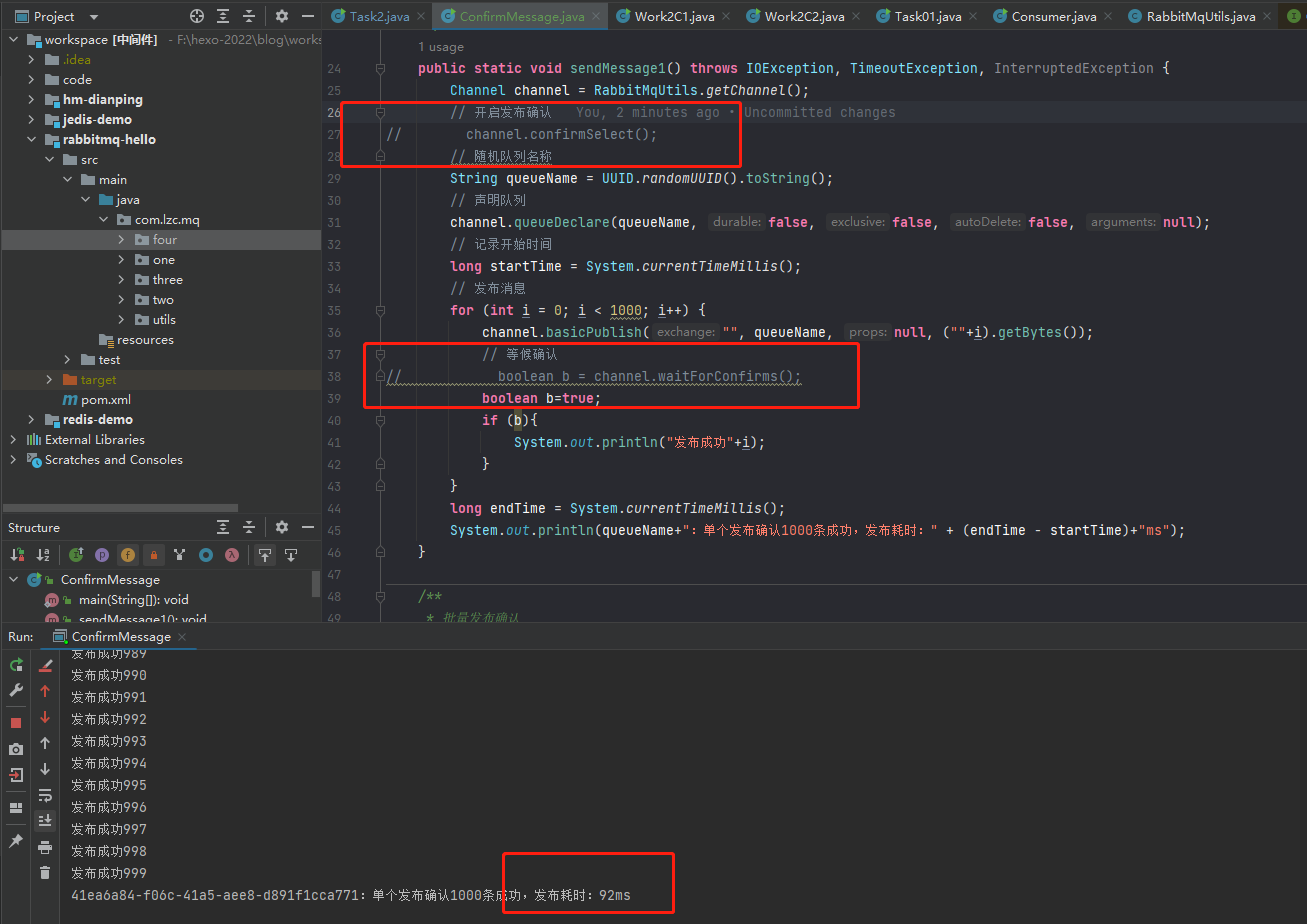
Task: Close the ConfirmMessage Run tab
Action: (183, 637)
